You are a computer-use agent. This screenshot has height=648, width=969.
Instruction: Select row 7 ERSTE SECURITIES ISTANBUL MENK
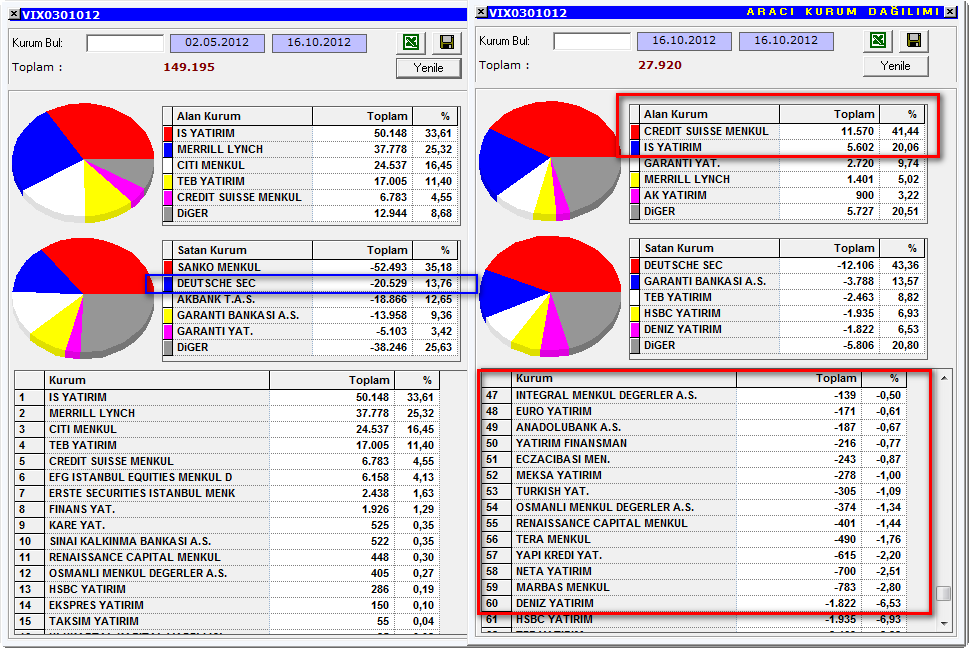[x=227, y=494]
